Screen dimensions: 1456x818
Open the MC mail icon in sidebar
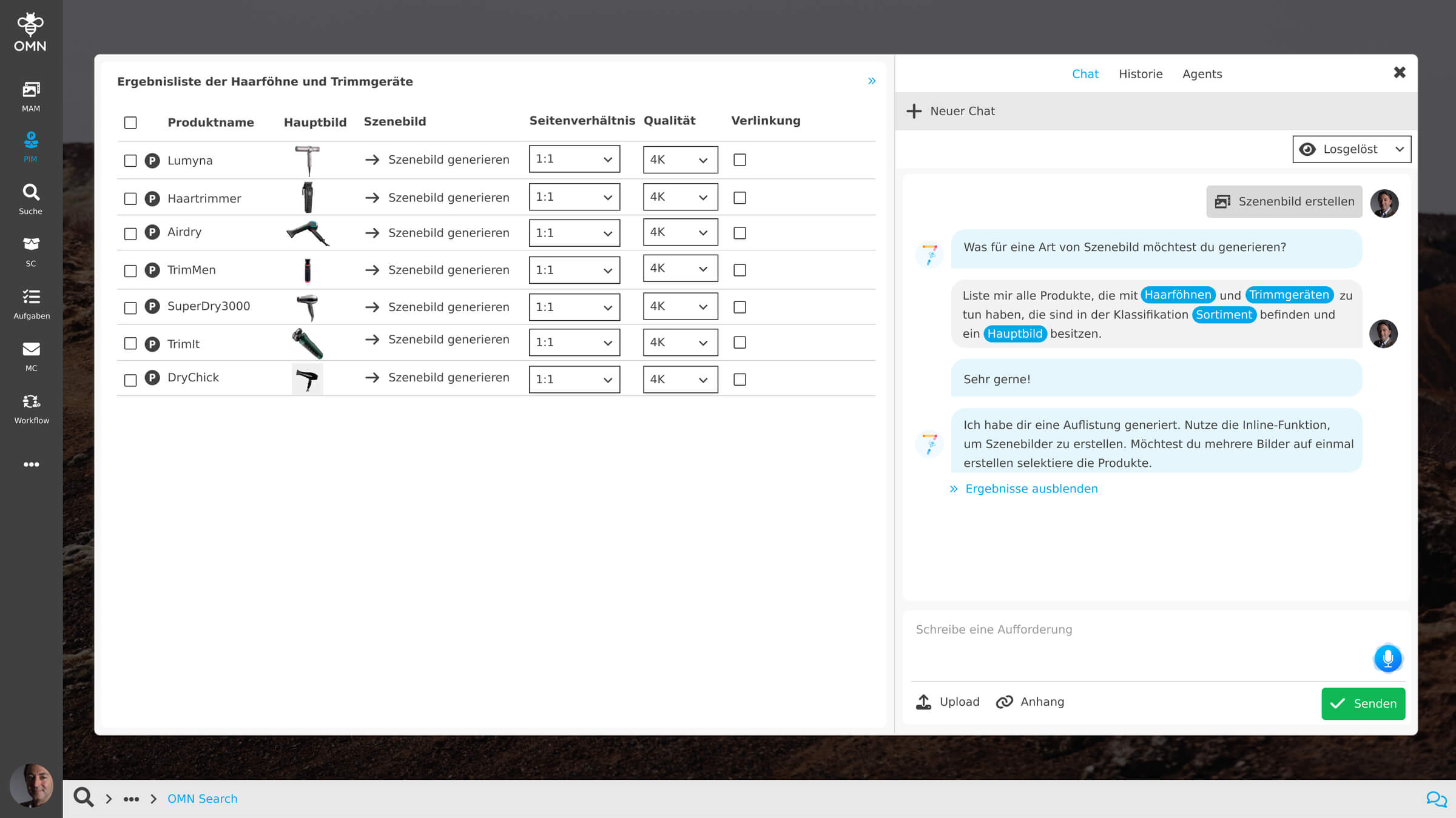(x=31, y=355)
